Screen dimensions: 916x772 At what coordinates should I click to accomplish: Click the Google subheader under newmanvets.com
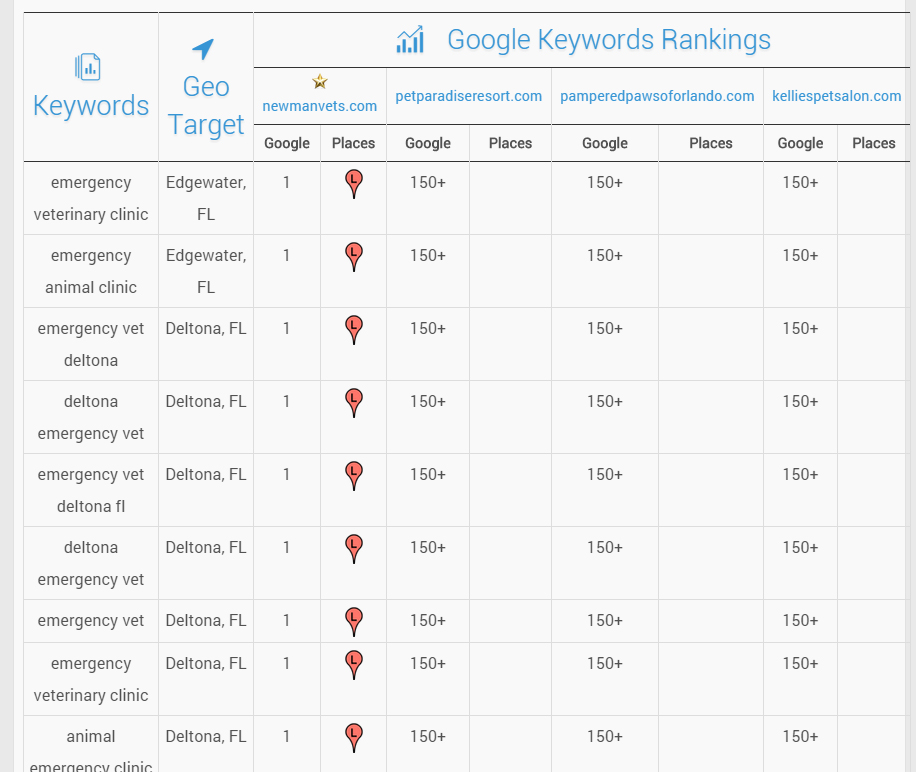click(287, 143)
